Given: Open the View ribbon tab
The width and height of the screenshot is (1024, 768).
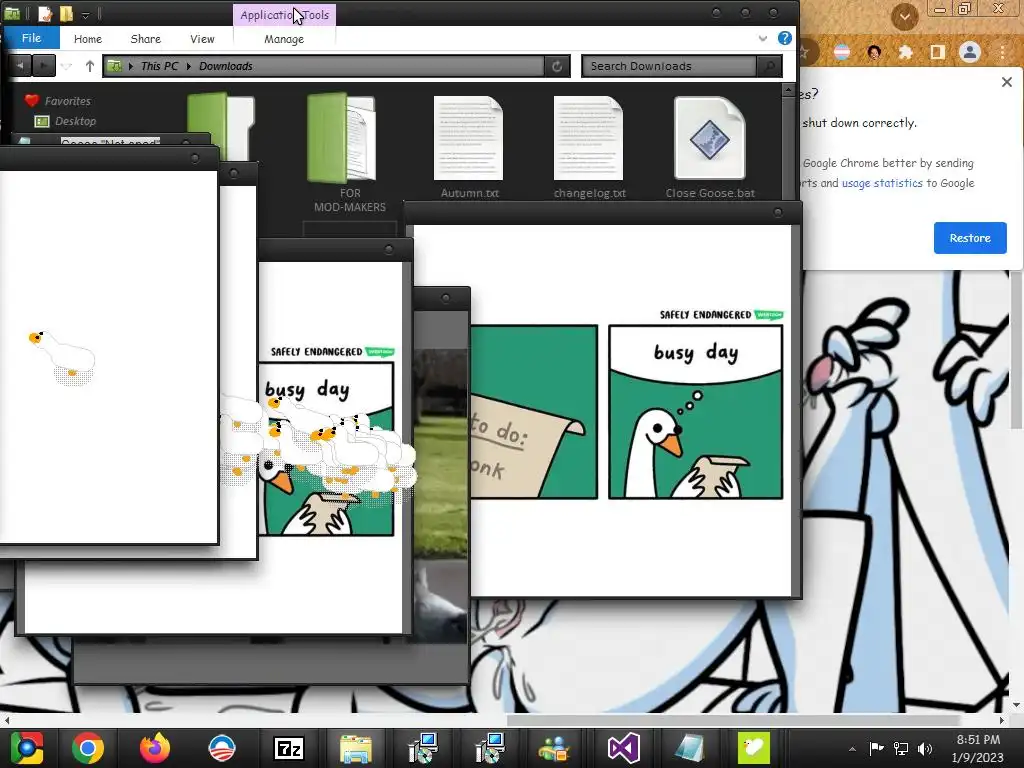Looking at the screenshot, I should point(202,39).
